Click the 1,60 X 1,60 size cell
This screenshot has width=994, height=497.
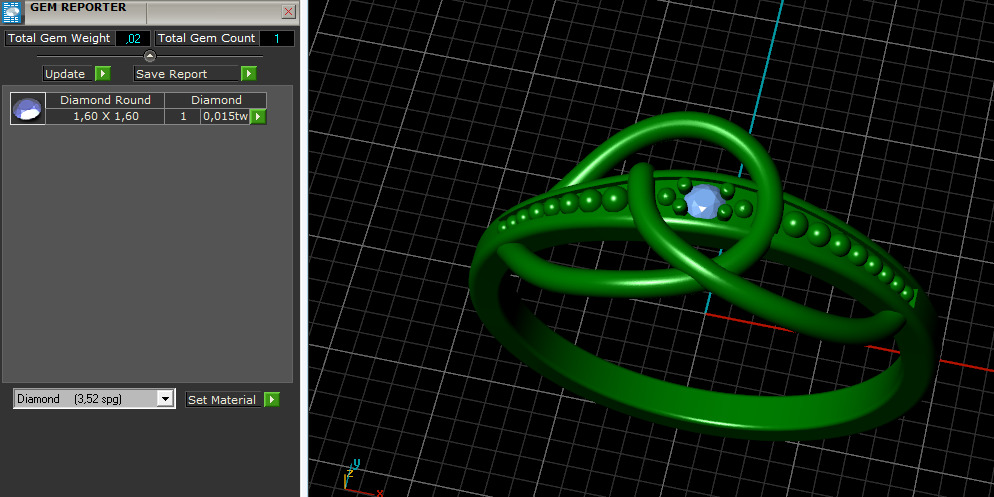click(105, 117)
